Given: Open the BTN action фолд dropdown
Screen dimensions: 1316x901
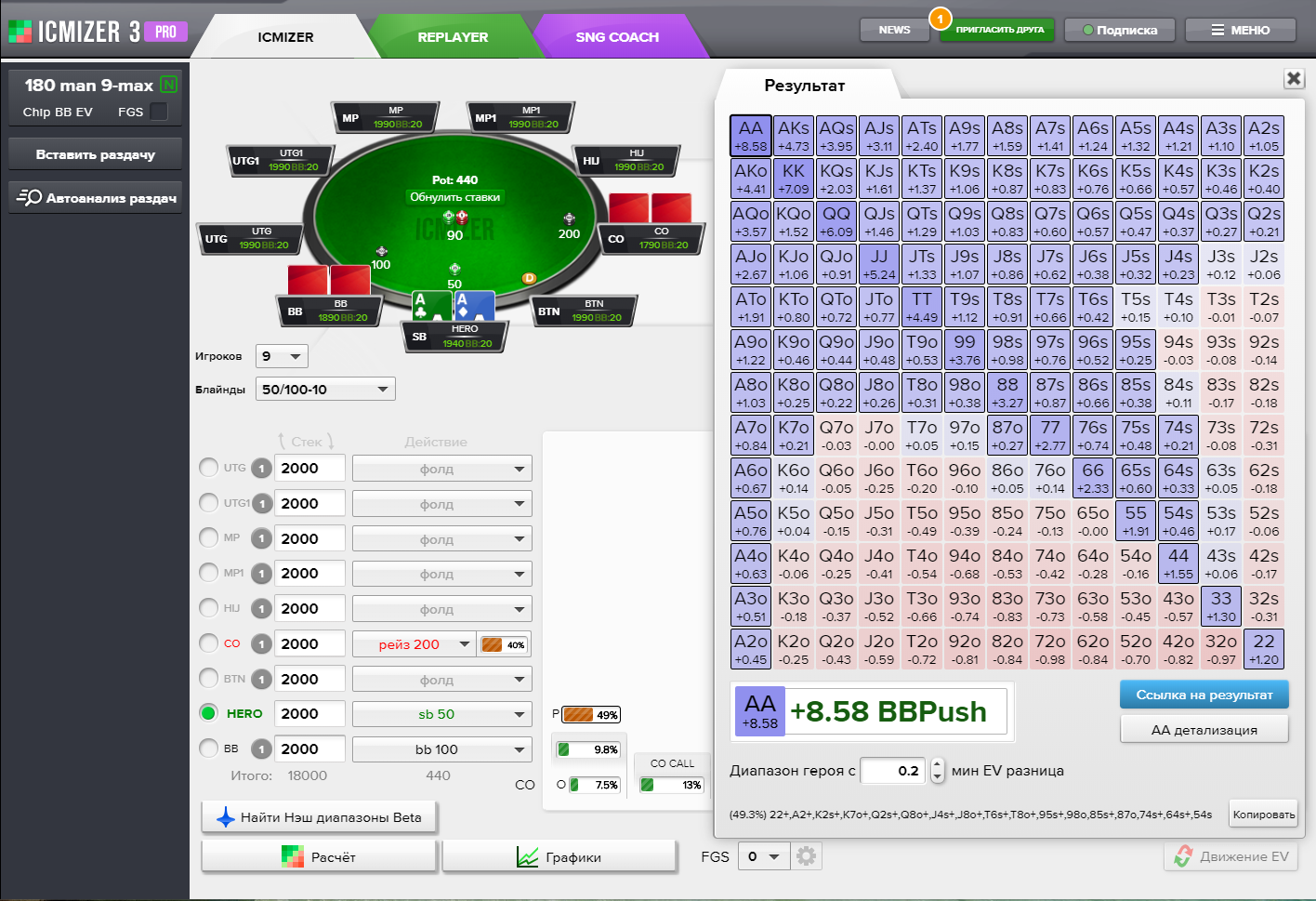Looking at the screenshot, I should click(x=441, y=680).
